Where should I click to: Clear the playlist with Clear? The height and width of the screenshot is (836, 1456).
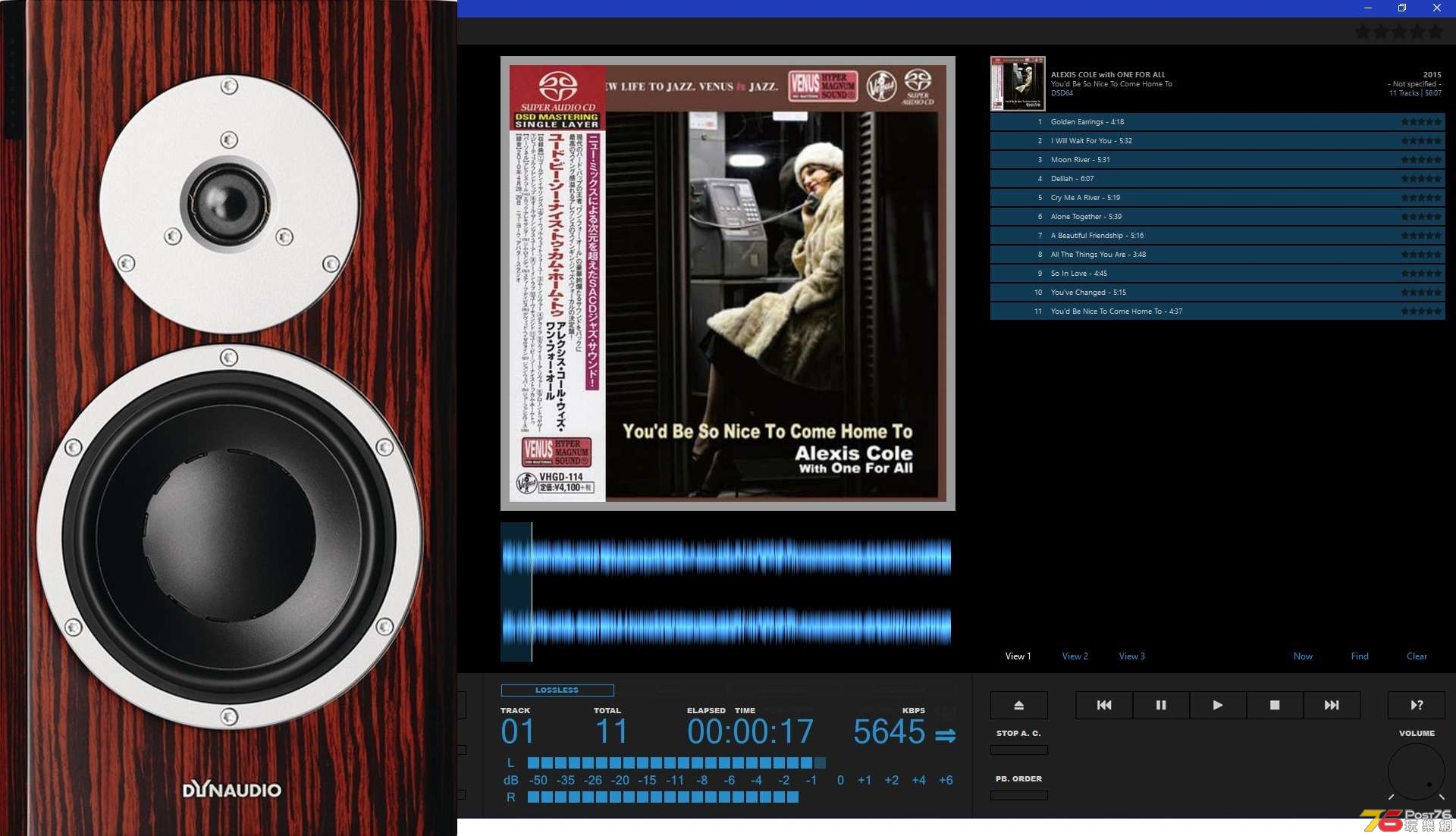(x=1417, y=656)
